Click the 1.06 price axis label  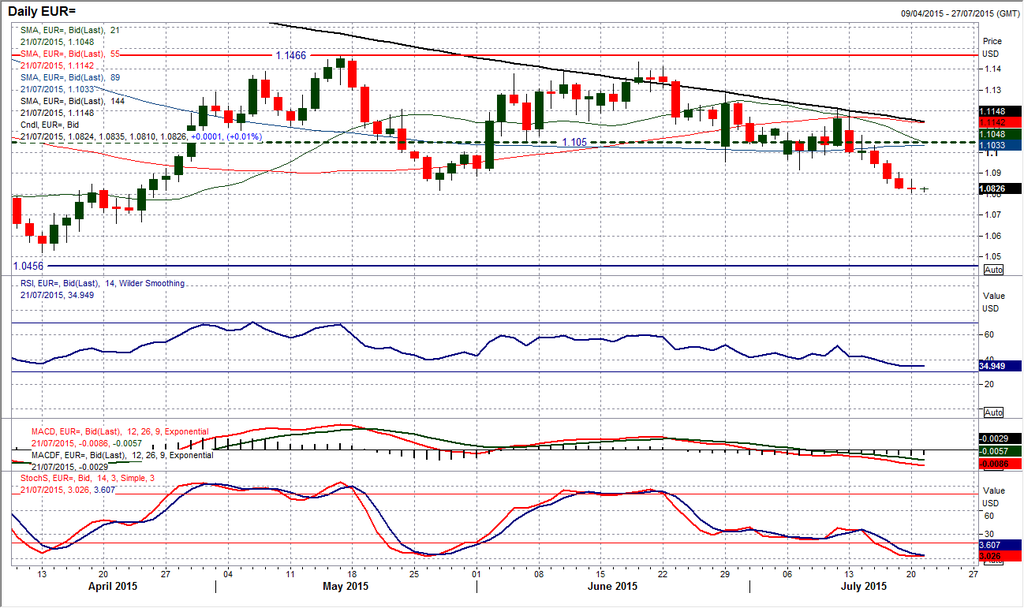pos(993,236)
